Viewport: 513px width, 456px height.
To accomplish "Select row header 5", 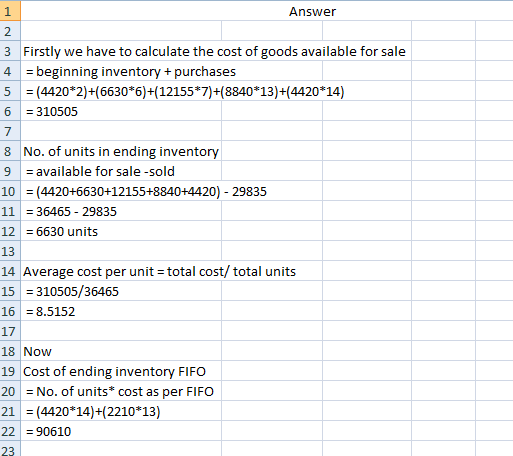I will coord(10,91).
